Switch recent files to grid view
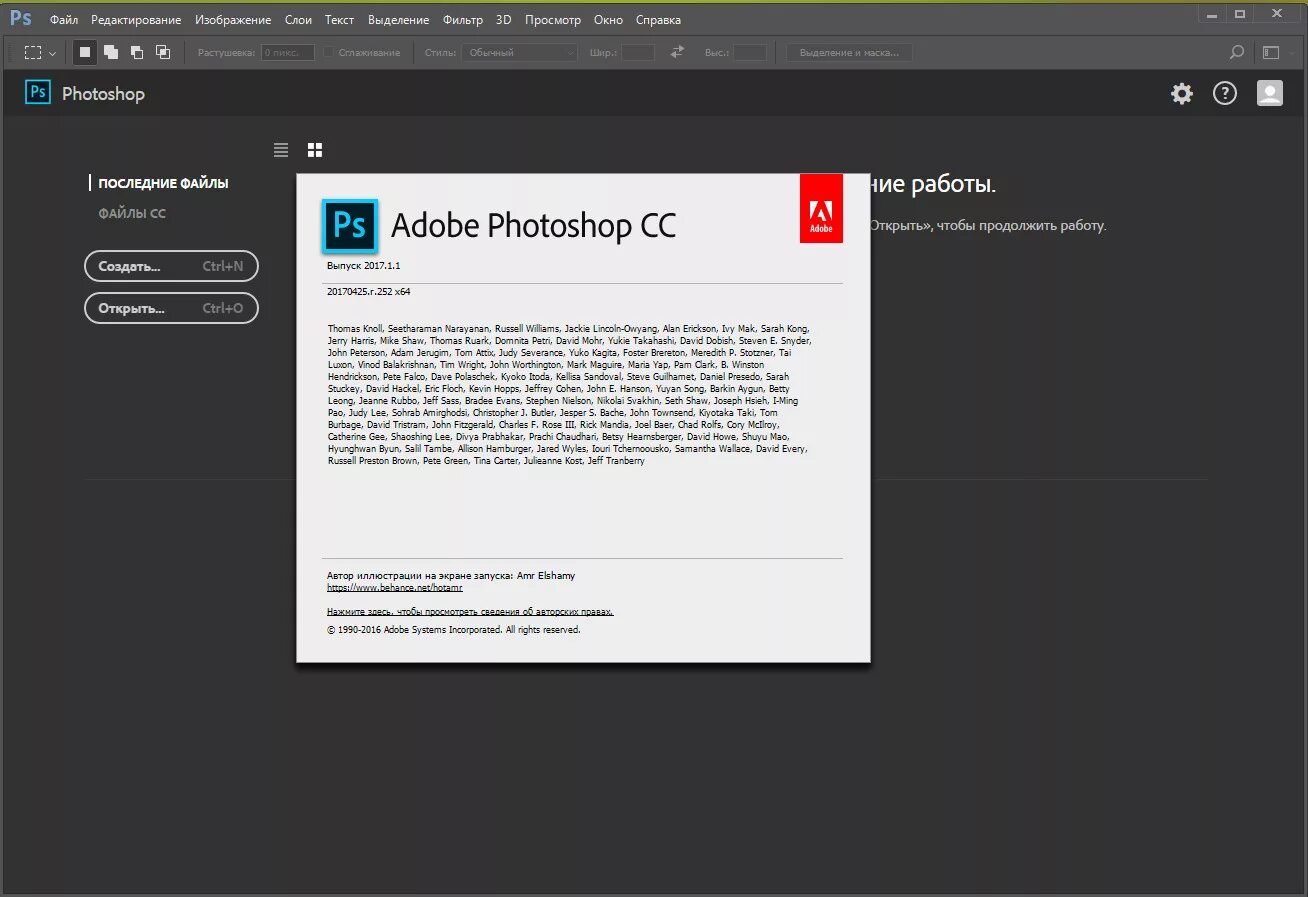The width and height of the screenshot is (1308, 897). 315,150
